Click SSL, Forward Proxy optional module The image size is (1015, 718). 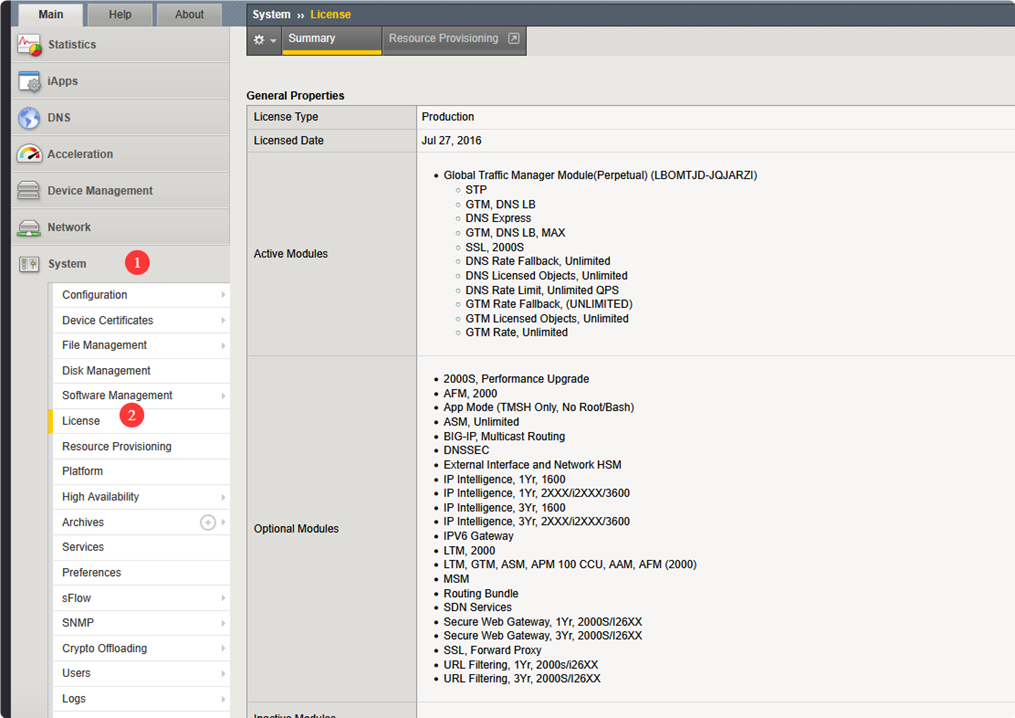[492, 650]
